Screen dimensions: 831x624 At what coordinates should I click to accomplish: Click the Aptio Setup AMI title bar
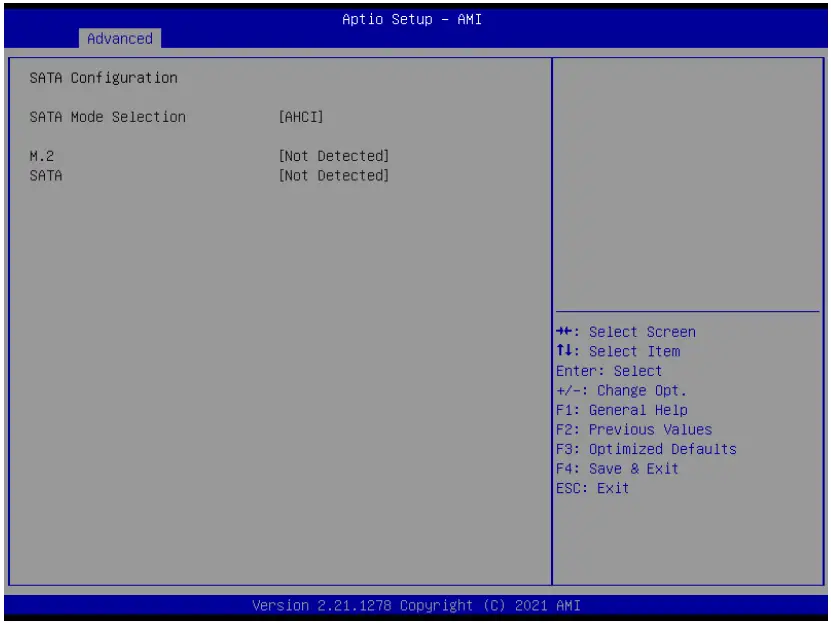pyautogui.click(x=415, y=19)
